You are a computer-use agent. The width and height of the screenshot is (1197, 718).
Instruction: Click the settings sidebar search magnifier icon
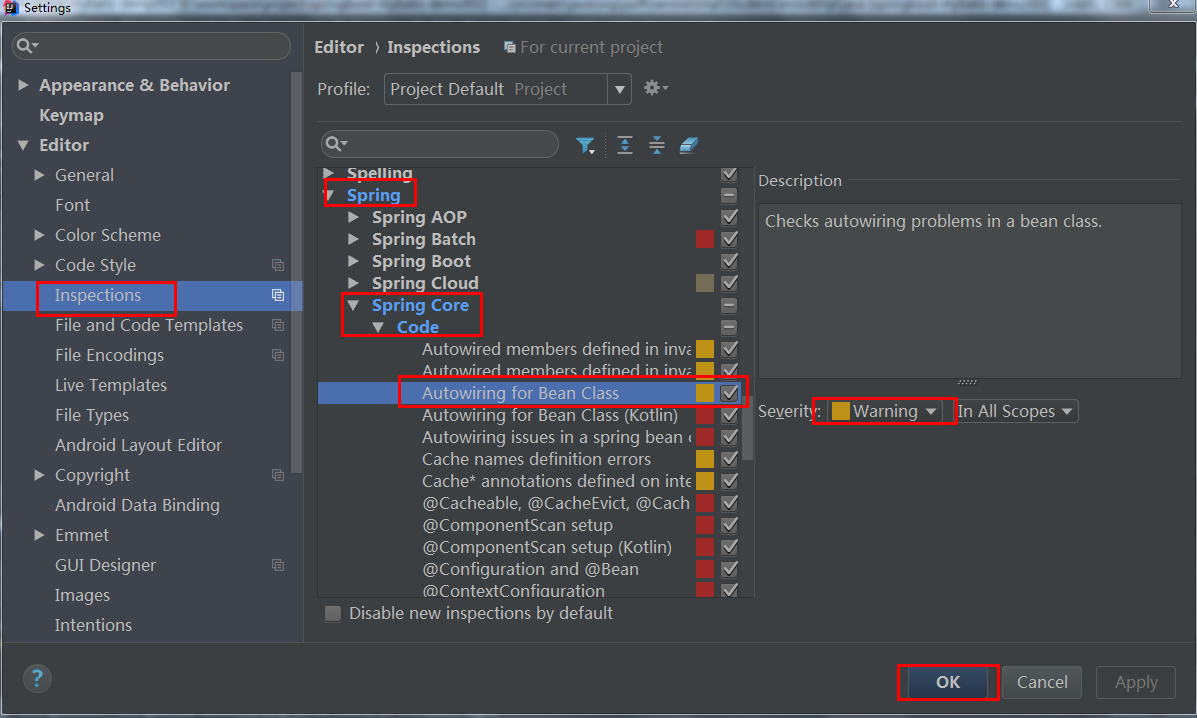27,46
